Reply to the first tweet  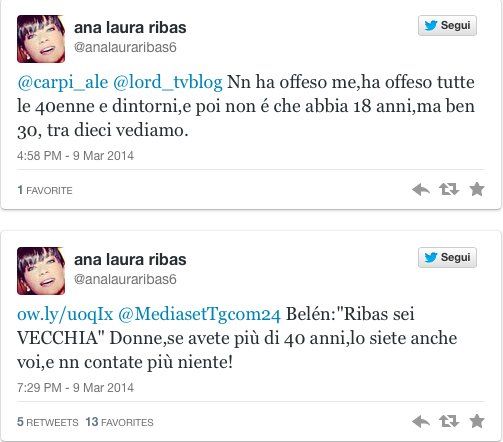coord(421,190)
